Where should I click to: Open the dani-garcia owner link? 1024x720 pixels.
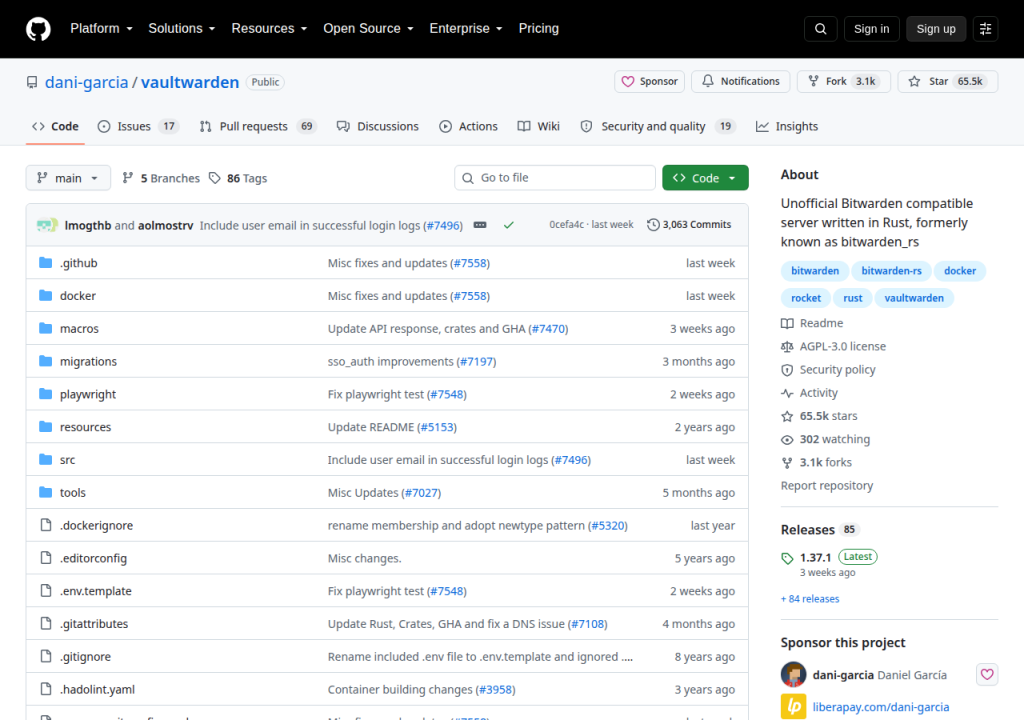(86, 82)
